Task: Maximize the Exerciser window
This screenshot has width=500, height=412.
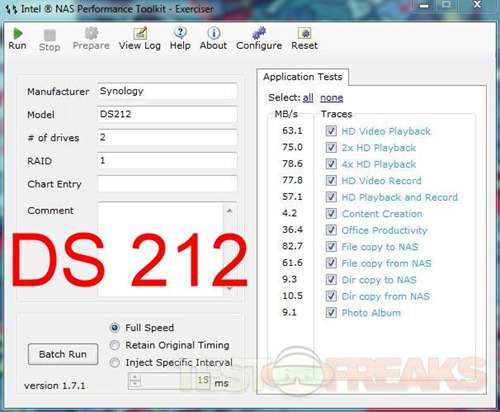Action: [446, 5]
